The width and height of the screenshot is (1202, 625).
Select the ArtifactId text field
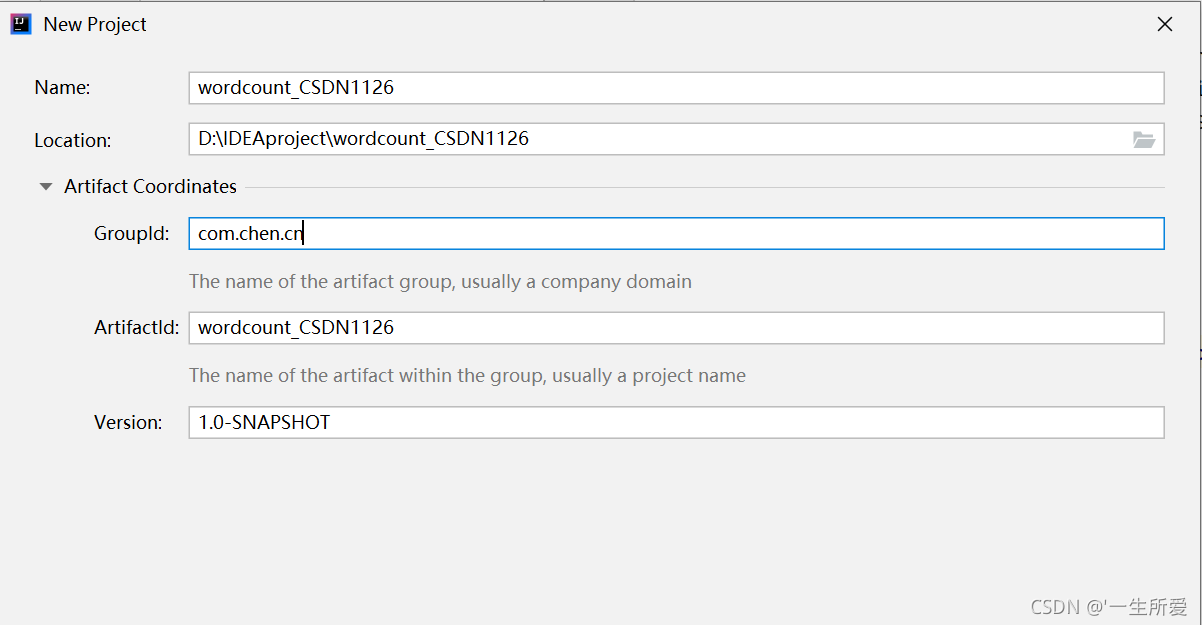(x=676, y=328)
